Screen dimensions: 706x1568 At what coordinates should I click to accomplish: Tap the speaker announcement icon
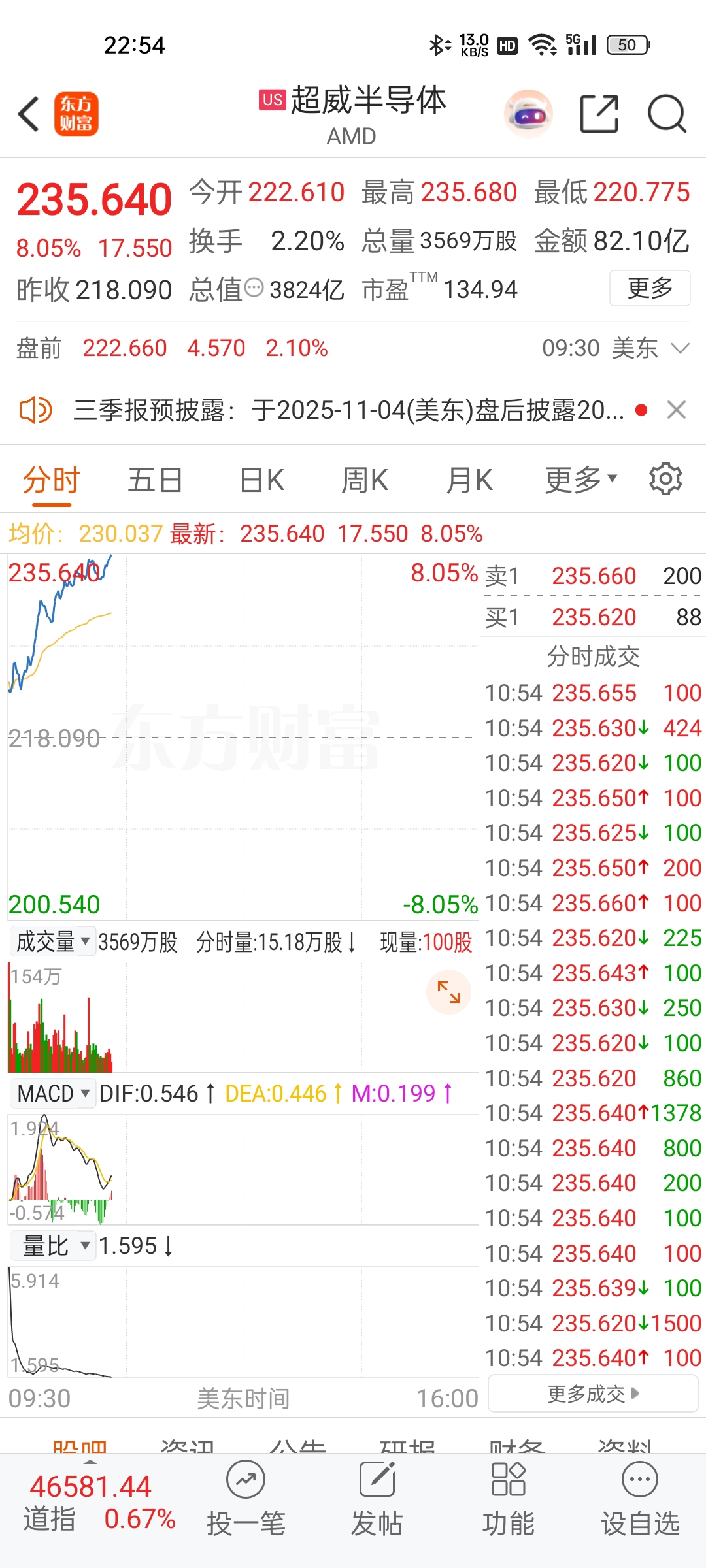click(x=36, y=410)
